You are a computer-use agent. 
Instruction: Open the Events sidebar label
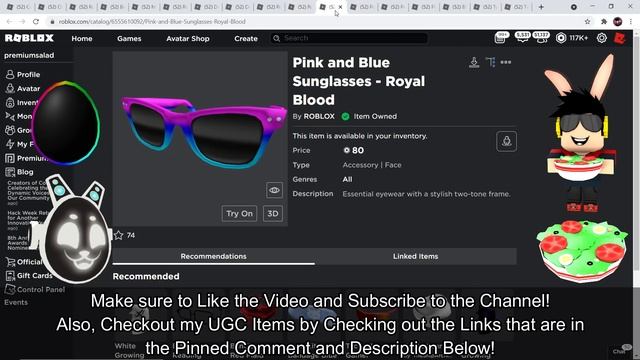point(16,302)
